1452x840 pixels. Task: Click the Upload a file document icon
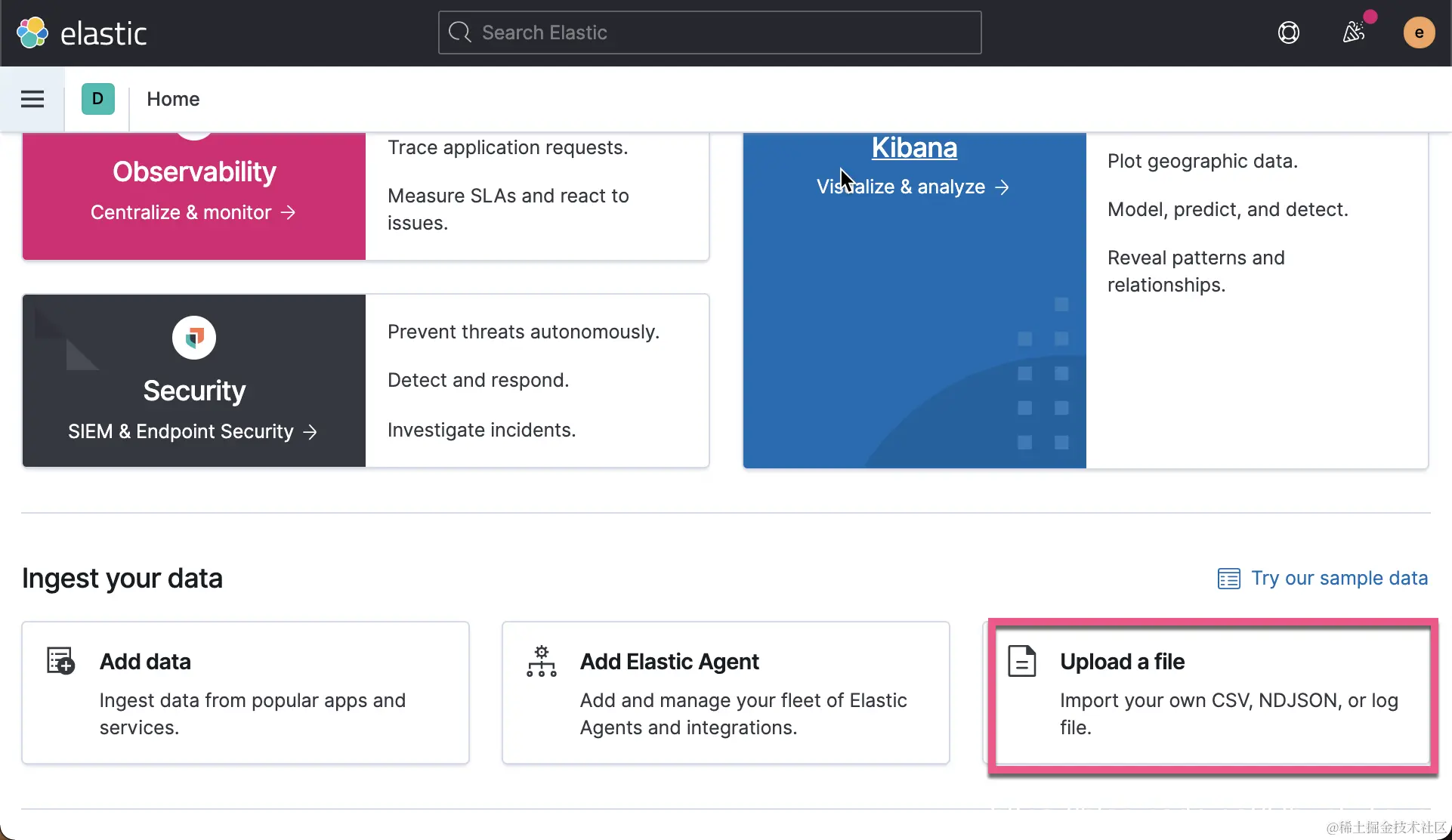point(1021,661)
